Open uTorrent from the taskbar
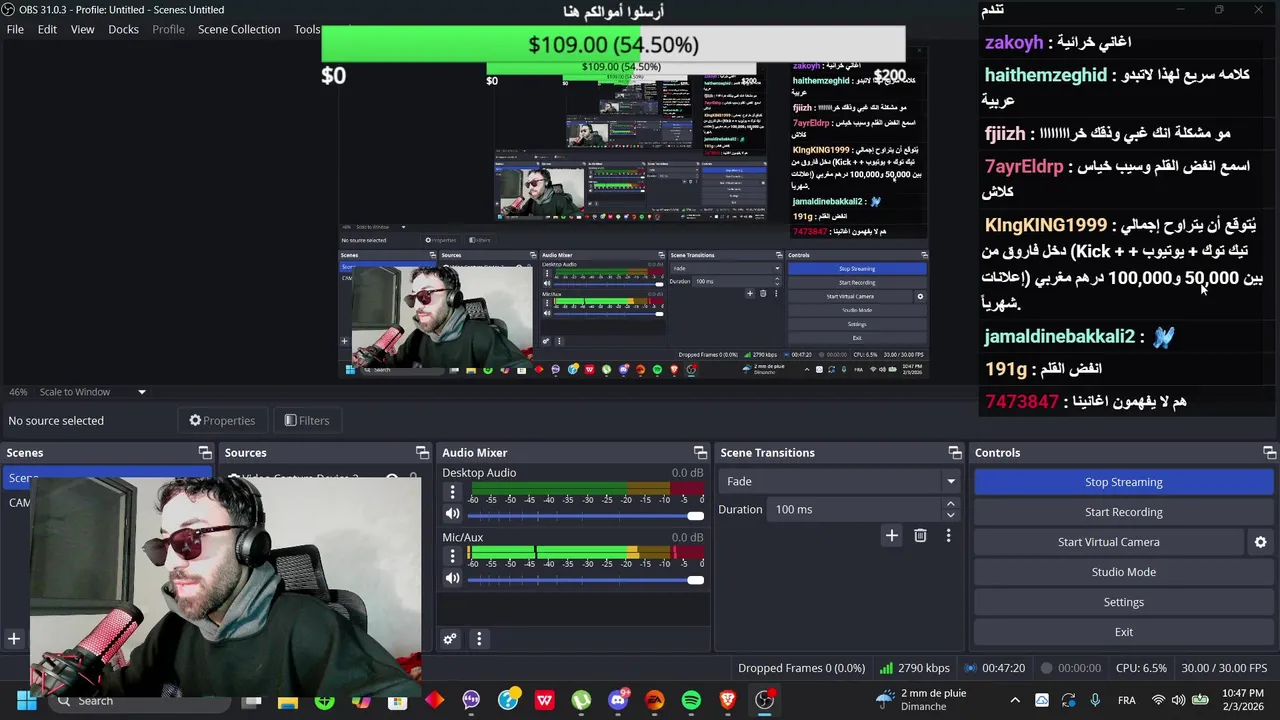Image resolution: width=1280 pixels, height=720 pixels. [581, 701]
